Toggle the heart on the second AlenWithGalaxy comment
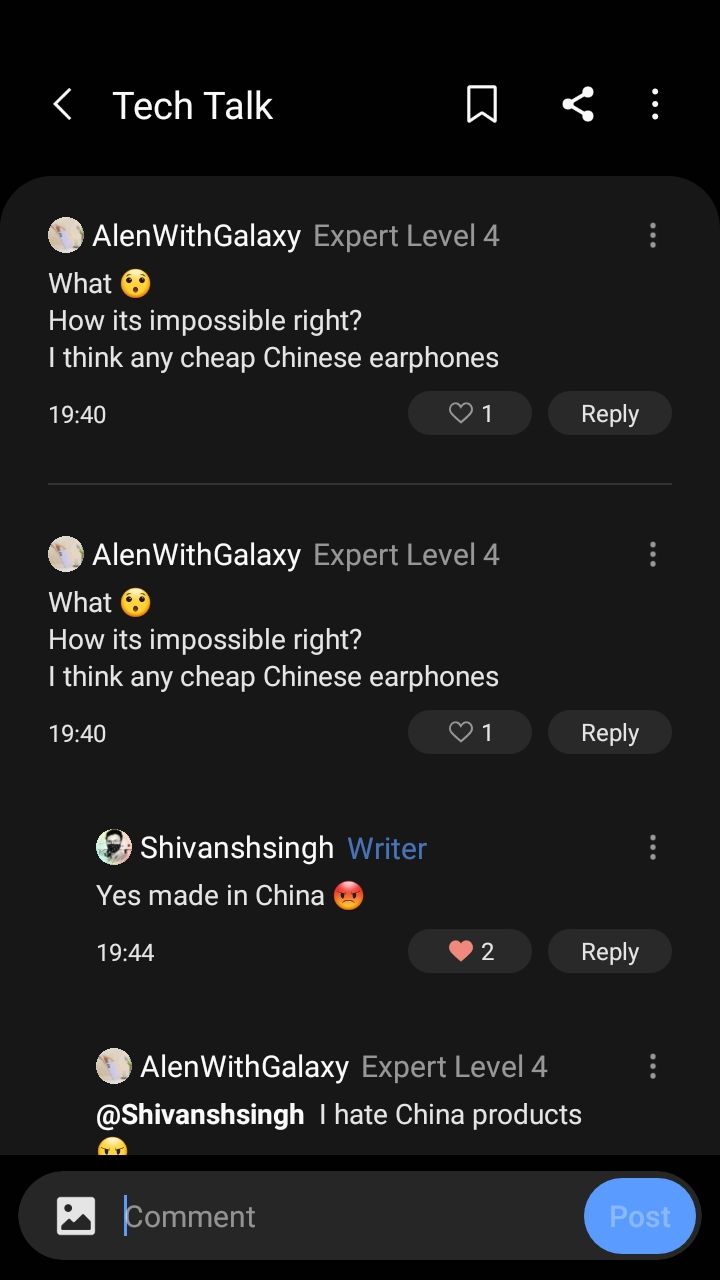 click(x=469, y=732)
